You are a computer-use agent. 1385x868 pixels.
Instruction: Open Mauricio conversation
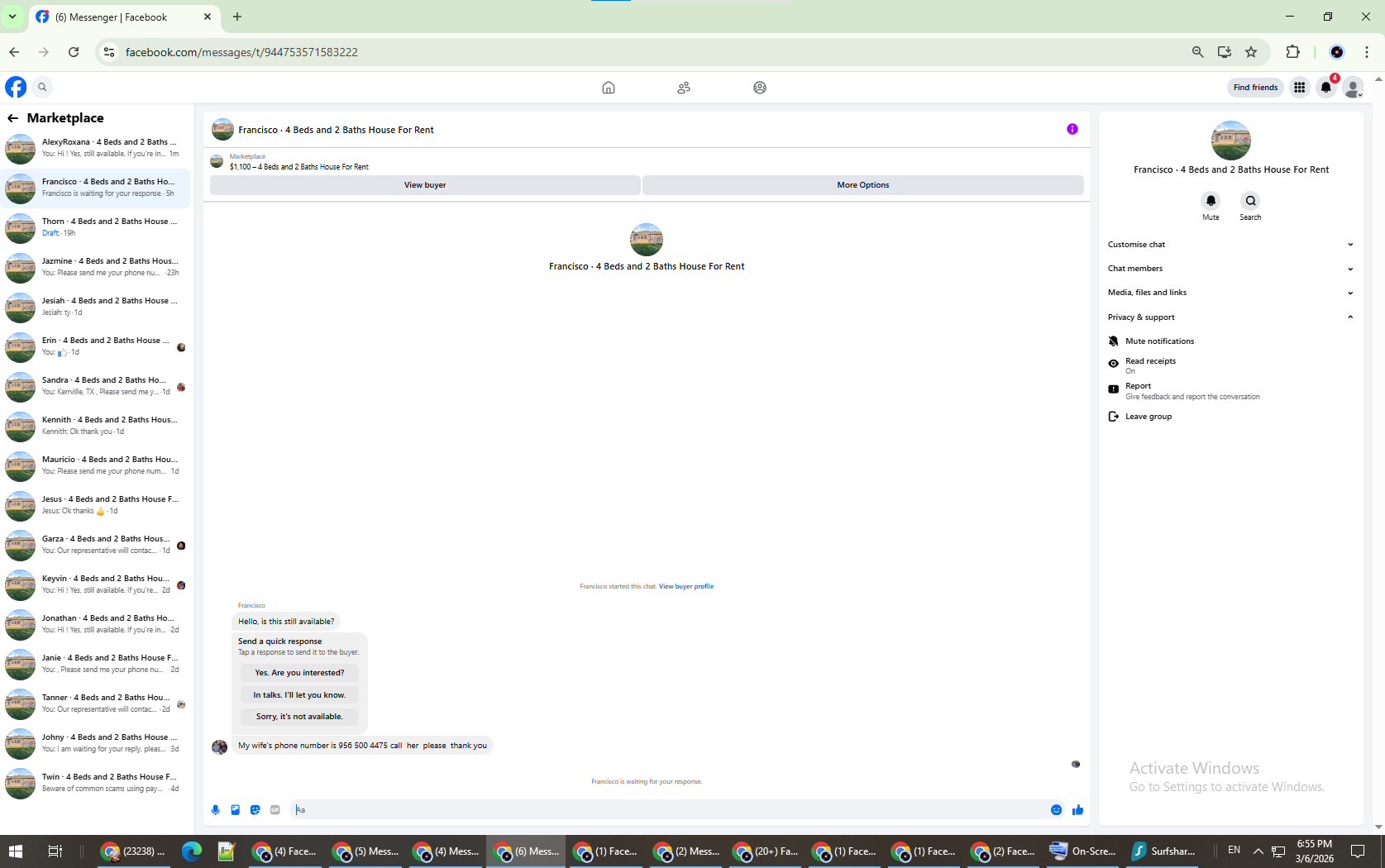(x=97, y=466)
